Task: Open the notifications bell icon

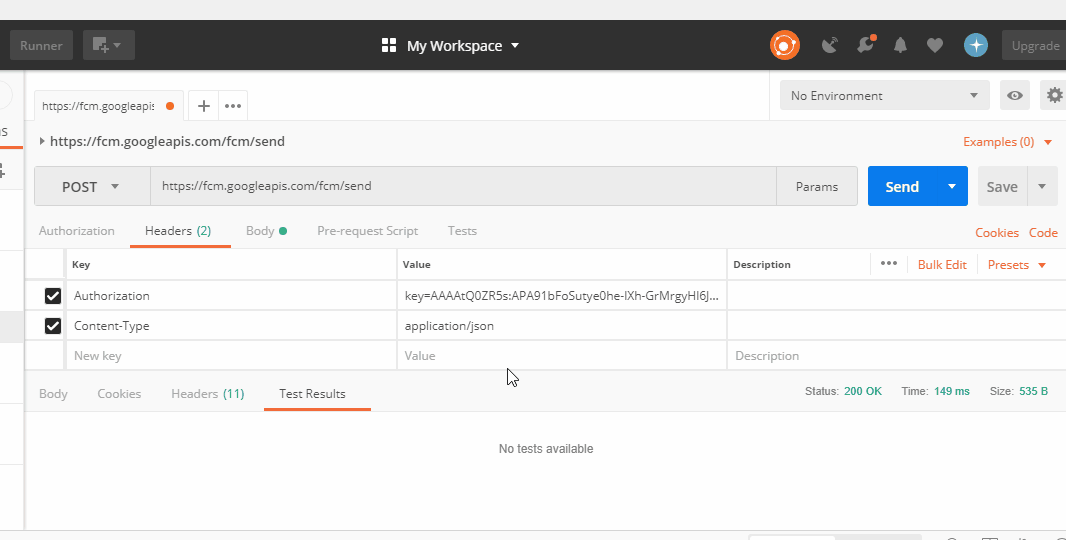Action: 900,46
